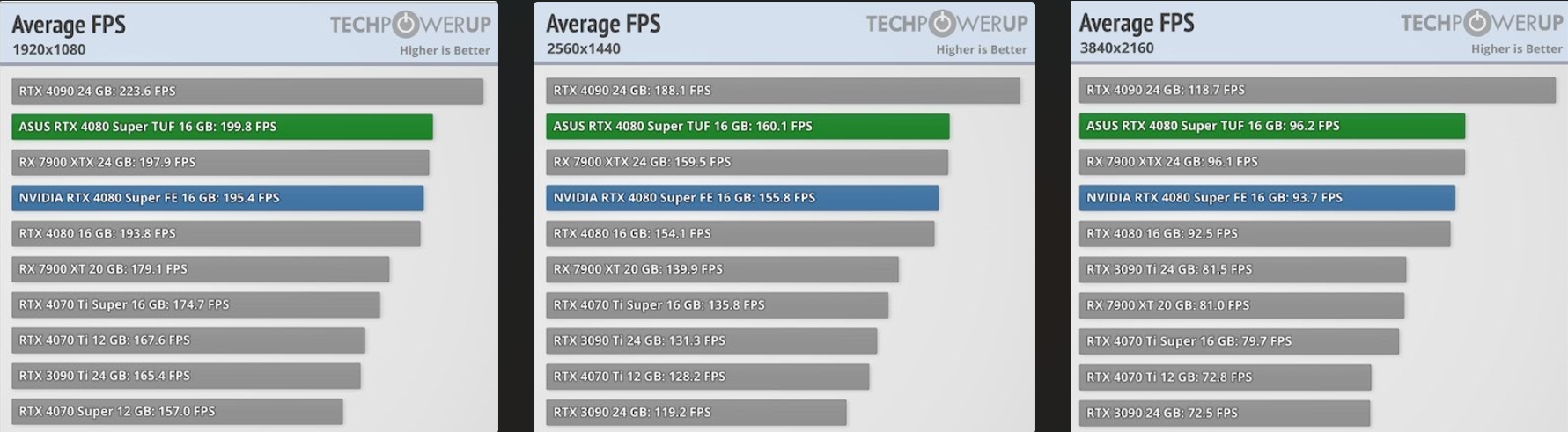Image resolution: width=1568 pixels, height=432 pixels.
Task: Click the RTX 4070 Super 157.0 FPS bar
Action: pyautogui.click(x=177, y=412)
